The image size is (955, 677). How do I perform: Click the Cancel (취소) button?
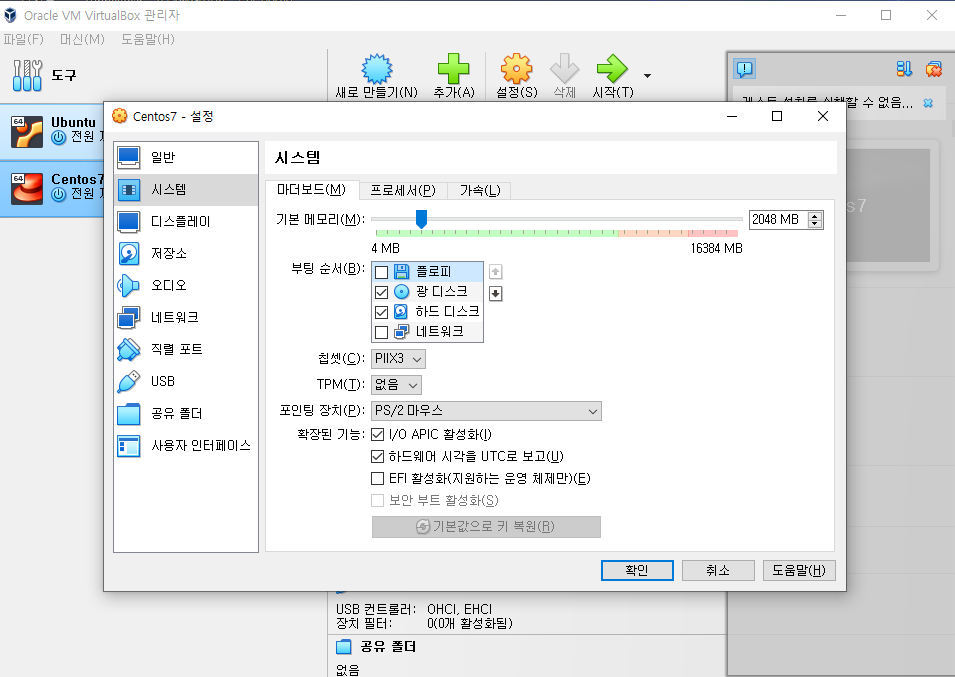718,570
